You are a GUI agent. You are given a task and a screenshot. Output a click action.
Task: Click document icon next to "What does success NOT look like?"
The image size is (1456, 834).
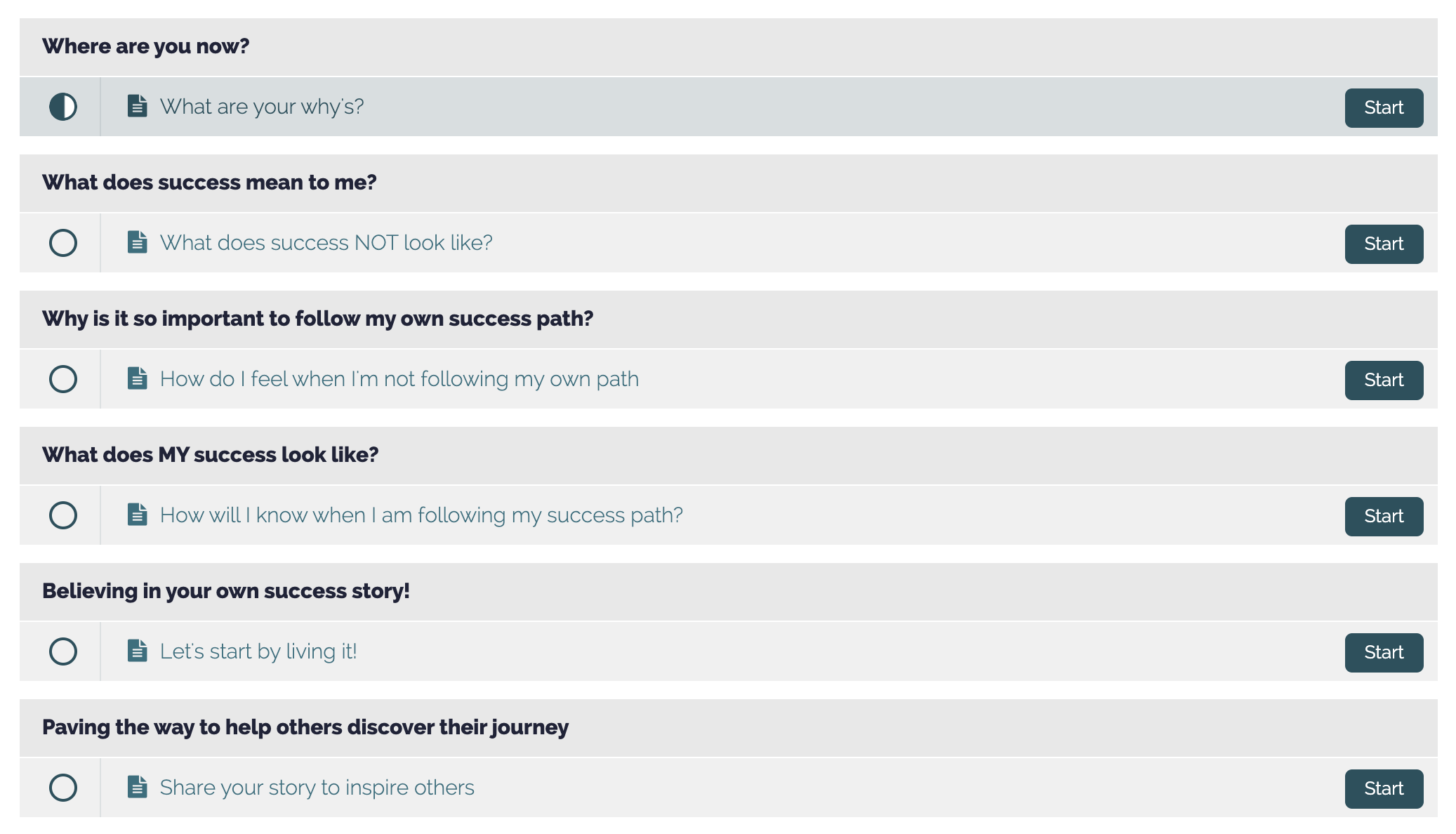click(138, 242)
